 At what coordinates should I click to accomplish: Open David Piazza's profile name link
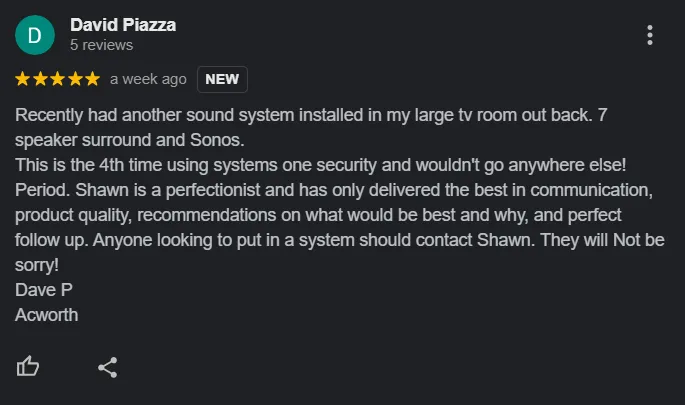(x=123, y=25)
